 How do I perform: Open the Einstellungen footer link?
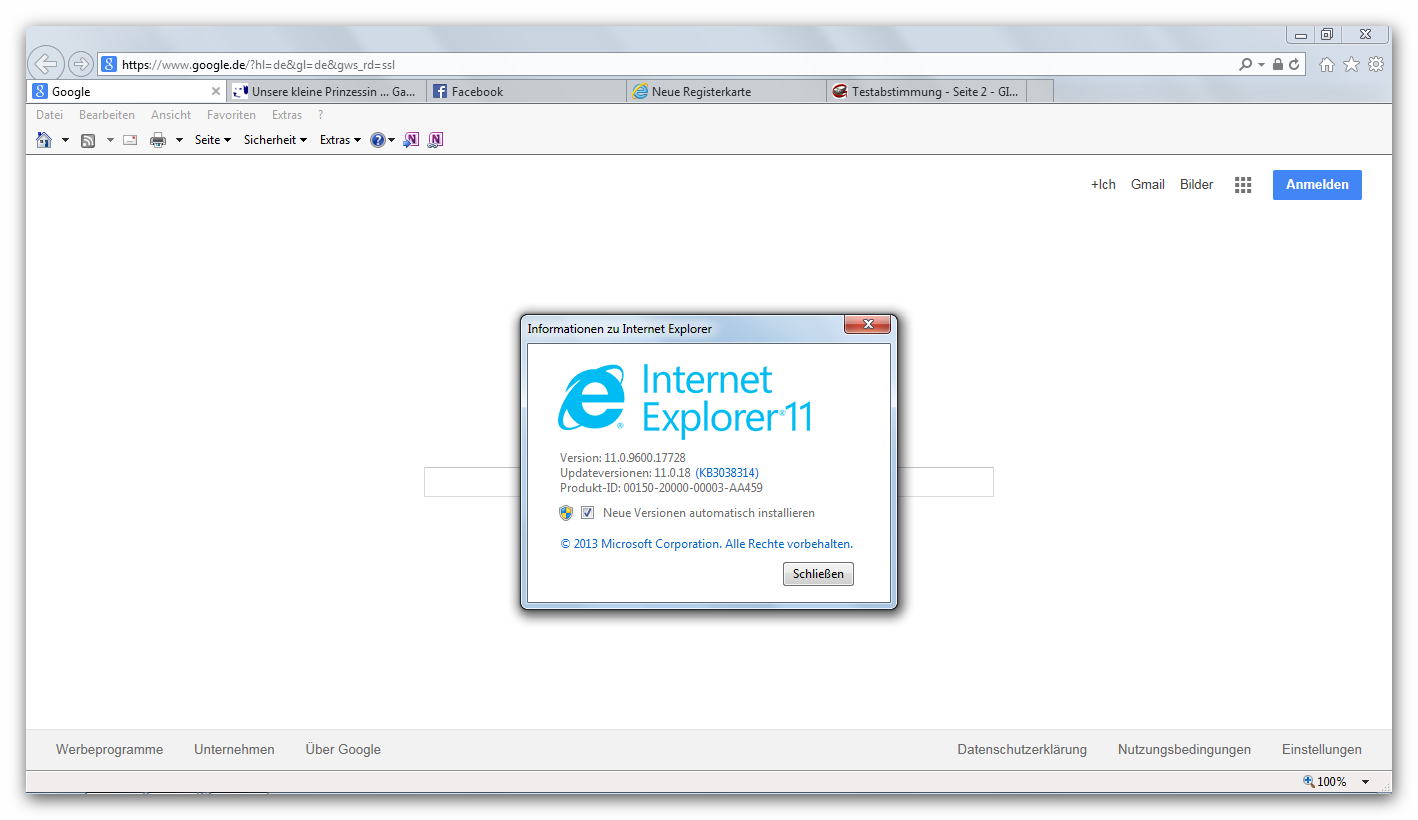pos(1322,750)
